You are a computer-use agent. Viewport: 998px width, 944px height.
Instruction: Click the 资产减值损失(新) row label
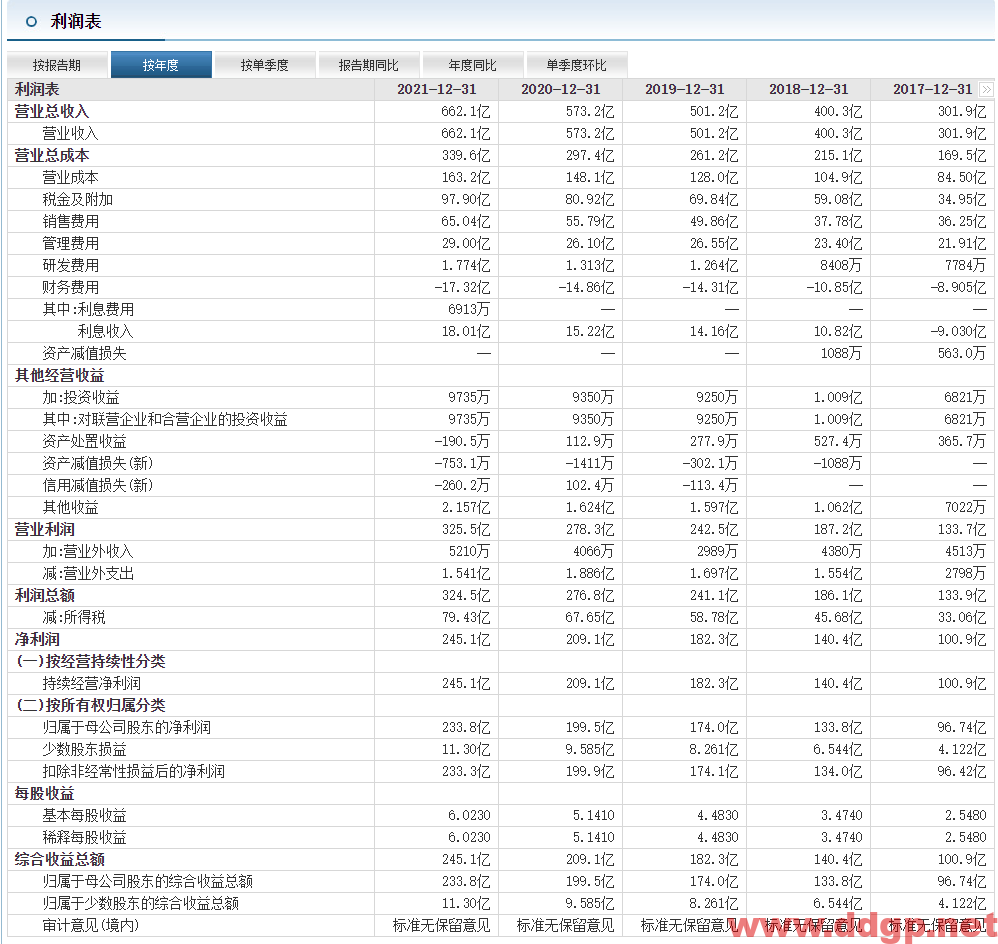(x=97, y=463)
